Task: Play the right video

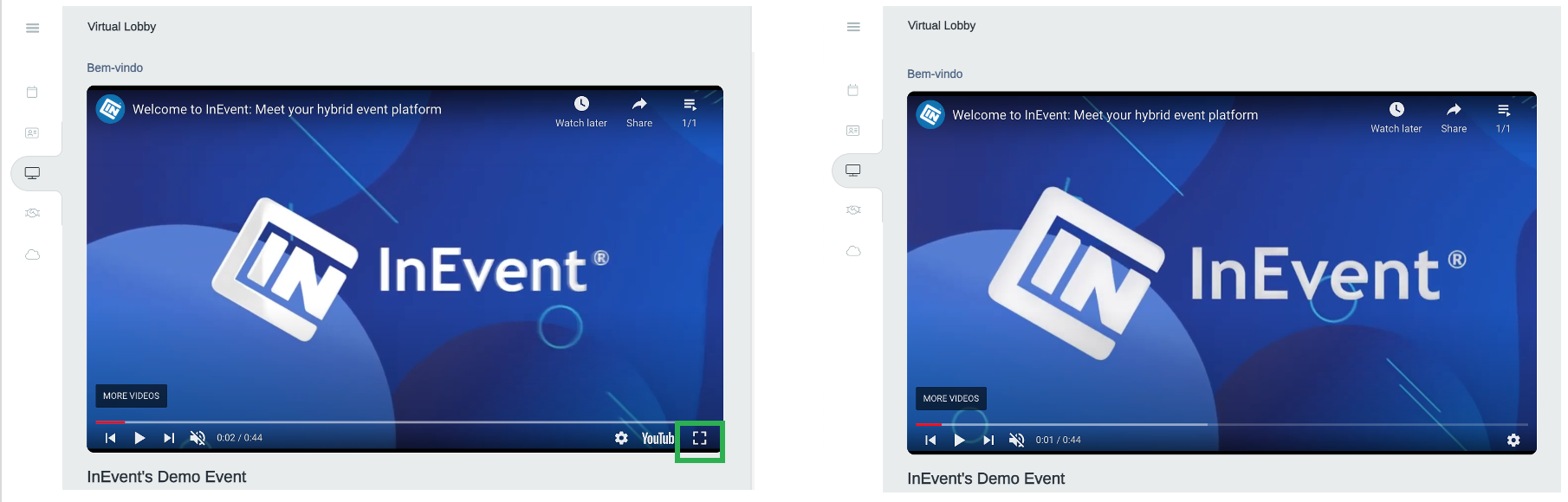Action: pyautogui.click(x=959, y=440)
